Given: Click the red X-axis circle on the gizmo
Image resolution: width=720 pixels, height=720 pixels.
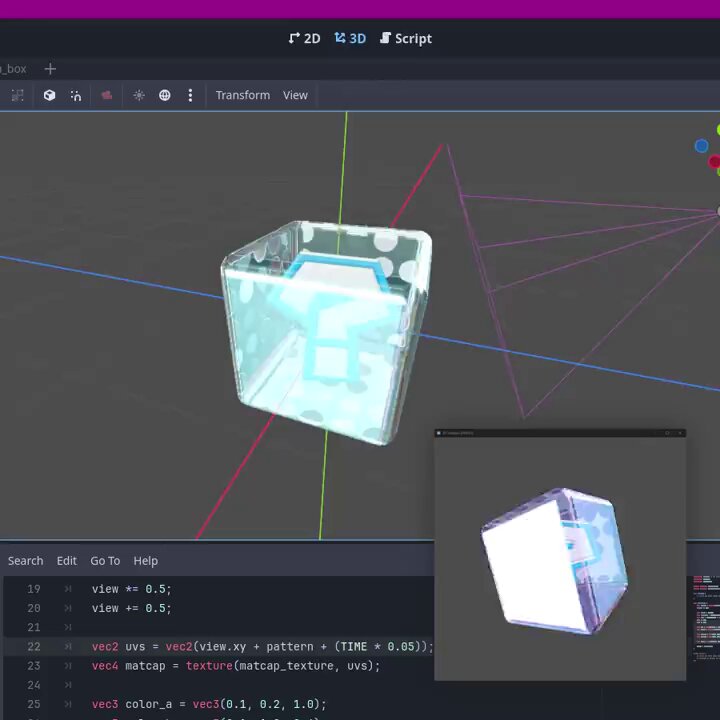Looking at the screenshot, I should point(714,162).
